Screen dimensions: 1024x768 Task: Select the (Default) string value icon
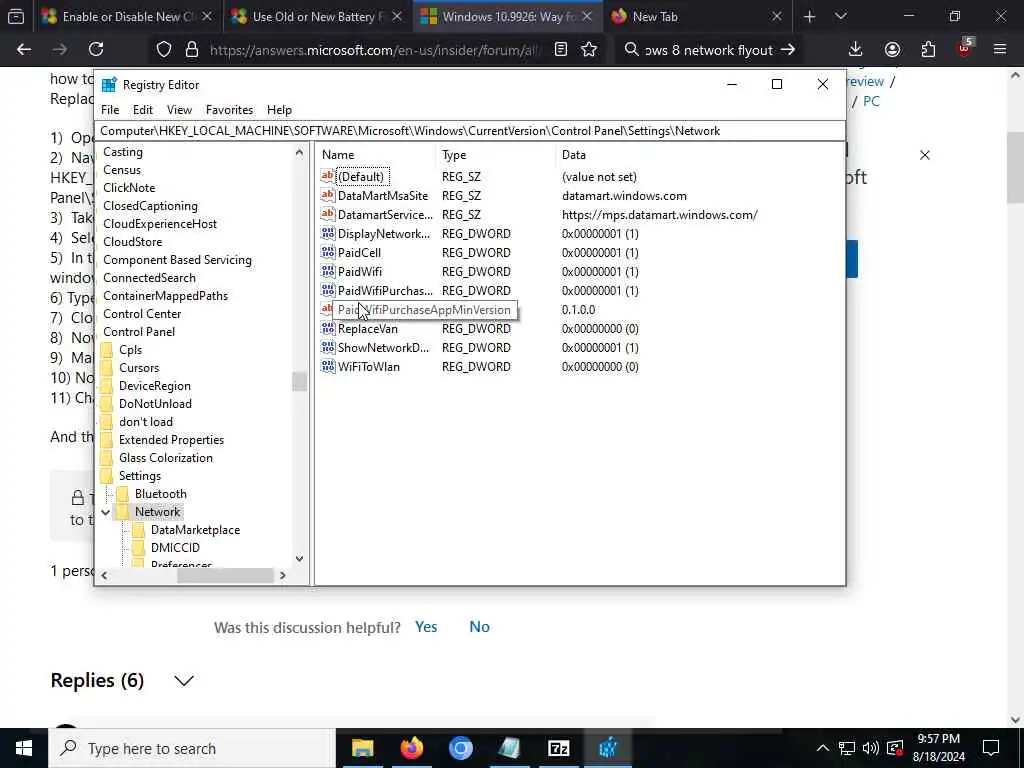click(328, 176)
